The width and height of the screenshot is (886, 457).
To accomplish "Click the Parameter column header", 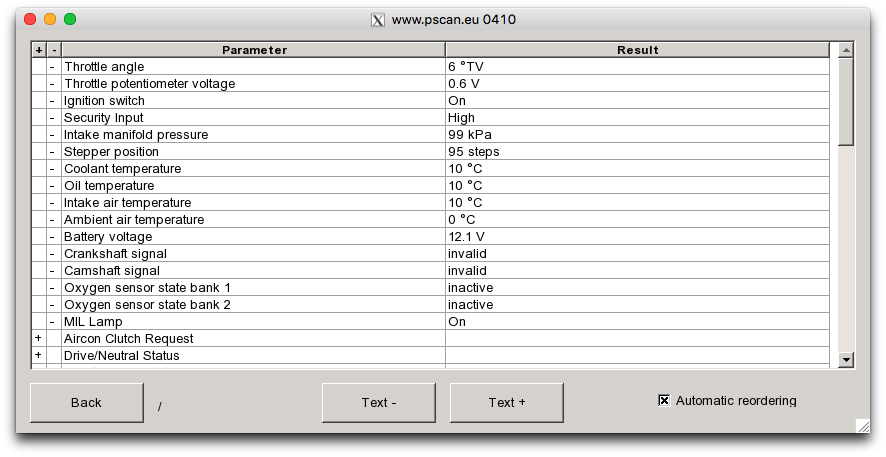I will [x=254, y=49].
